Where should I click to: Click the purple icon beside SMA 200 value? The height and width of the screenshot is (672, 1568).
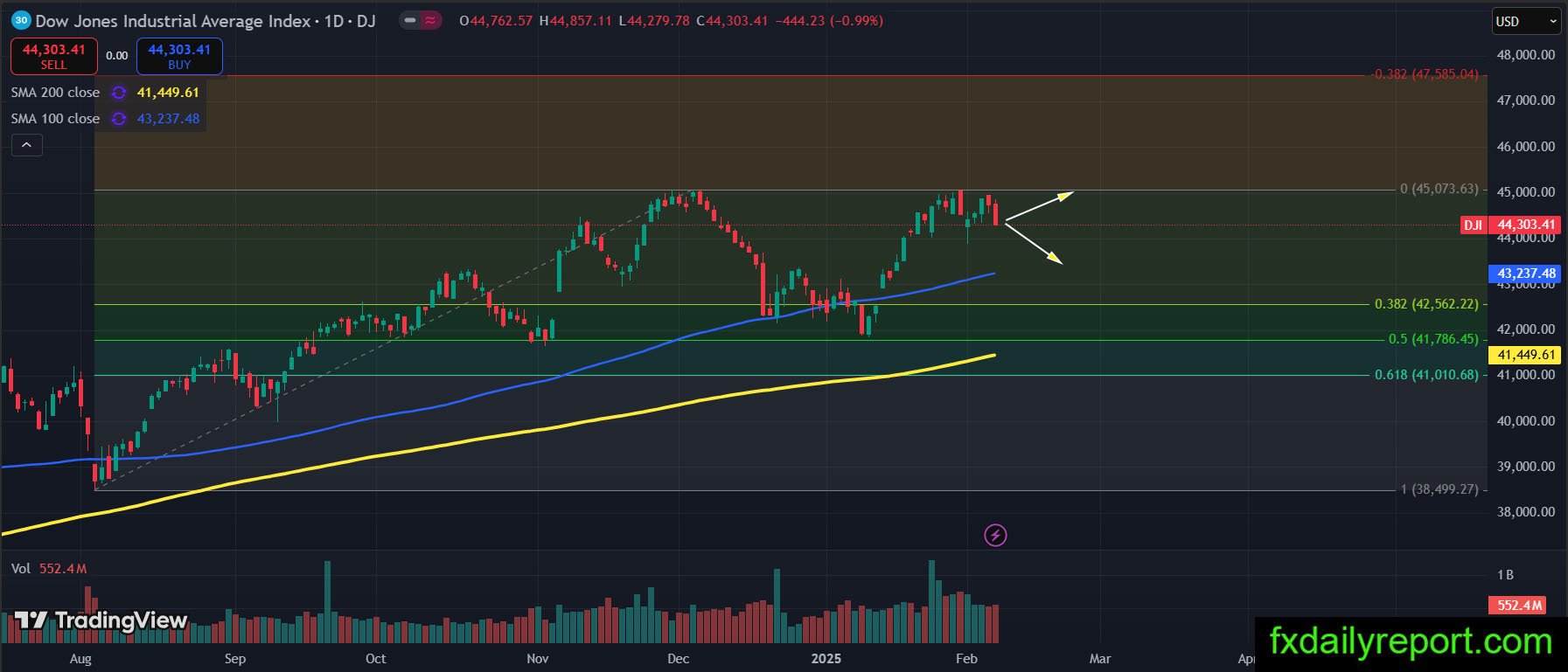click(119, 93)
